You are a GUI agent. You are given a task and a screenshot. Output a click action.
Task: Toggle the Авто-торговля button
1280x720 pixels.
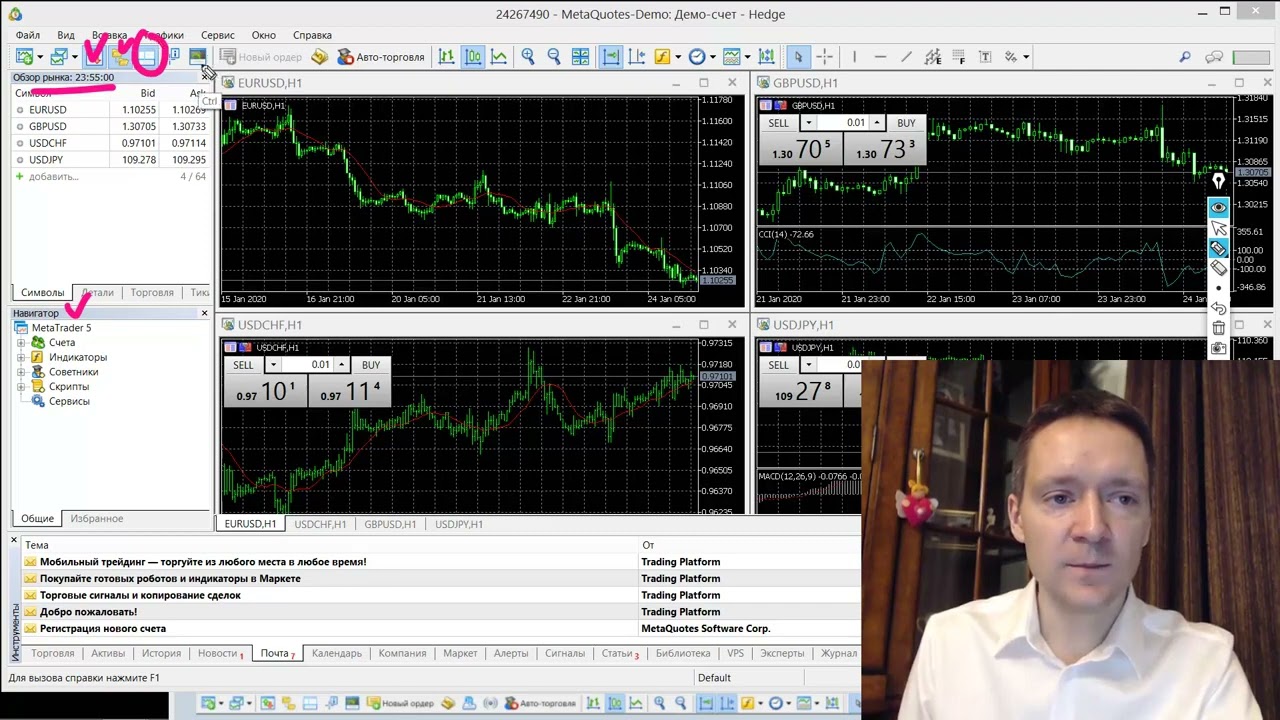point(380,57)
